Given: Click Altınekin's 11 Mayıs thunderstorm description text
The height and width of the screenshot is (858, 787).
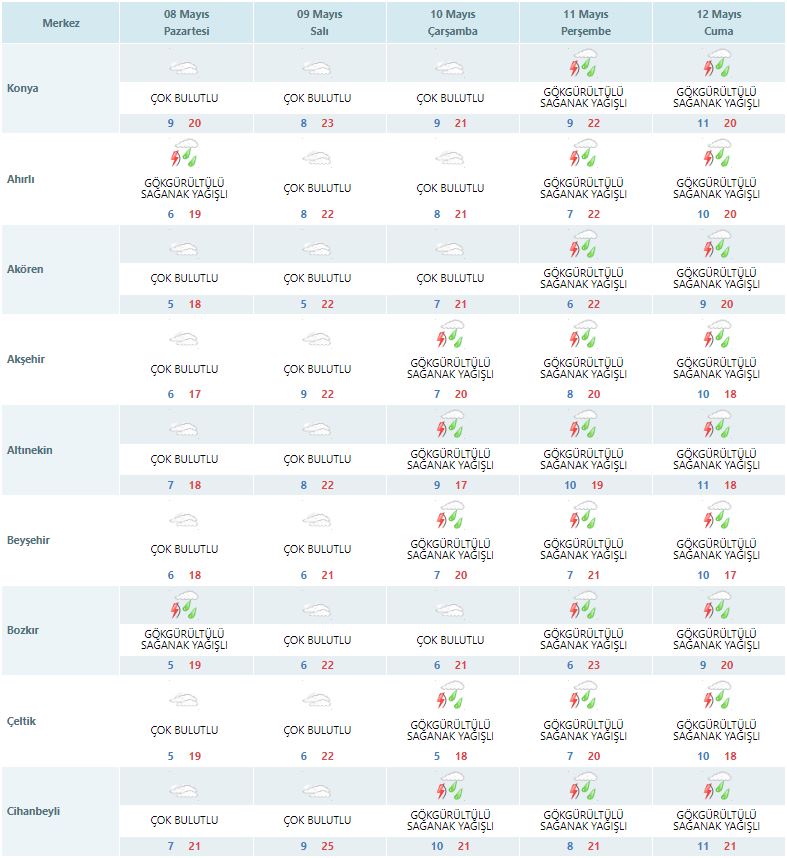Looking at the screenshot, I should click(x=584, y=459).
